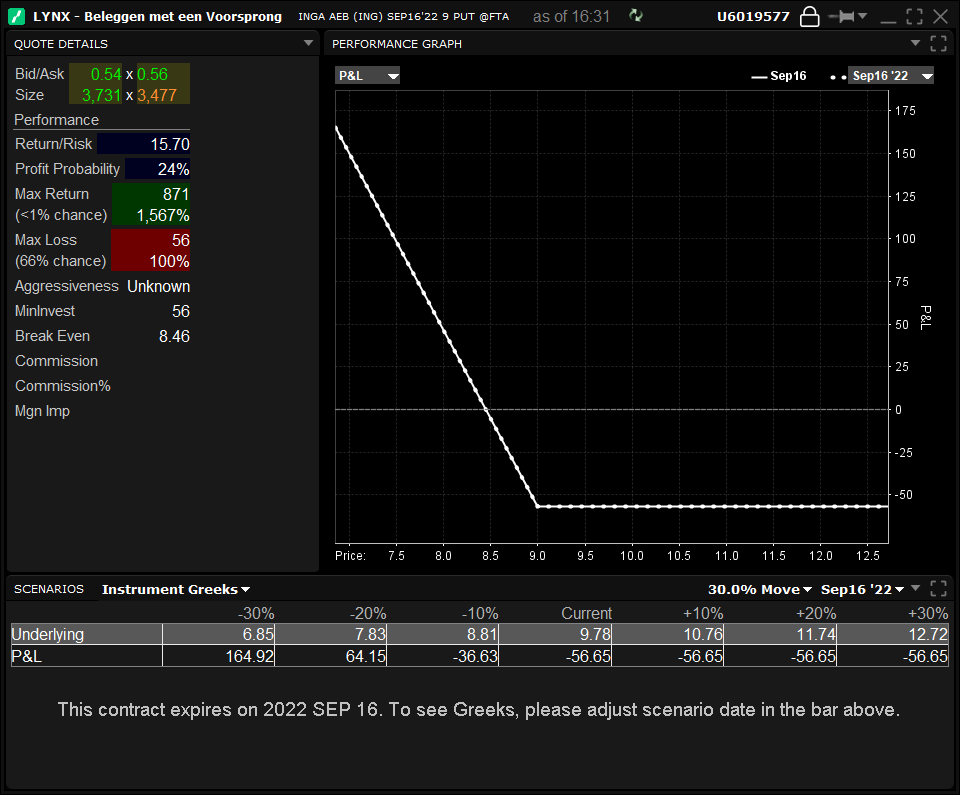Click the Max Loss value 56

point(181,240)
